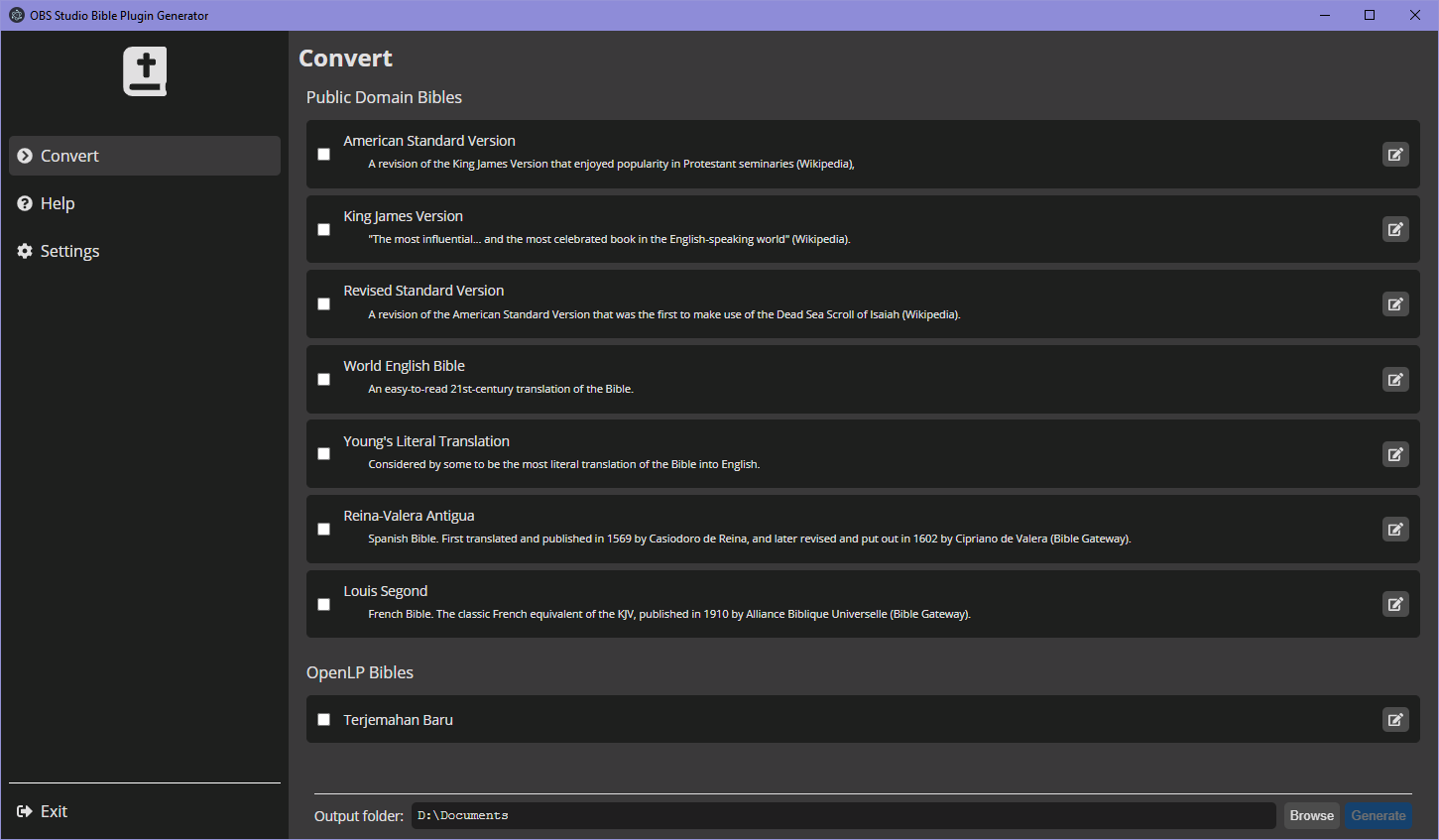Screen dimensions: 1439x840
Task: Check the World English Bible for conversion
Action: pos(323,379)
